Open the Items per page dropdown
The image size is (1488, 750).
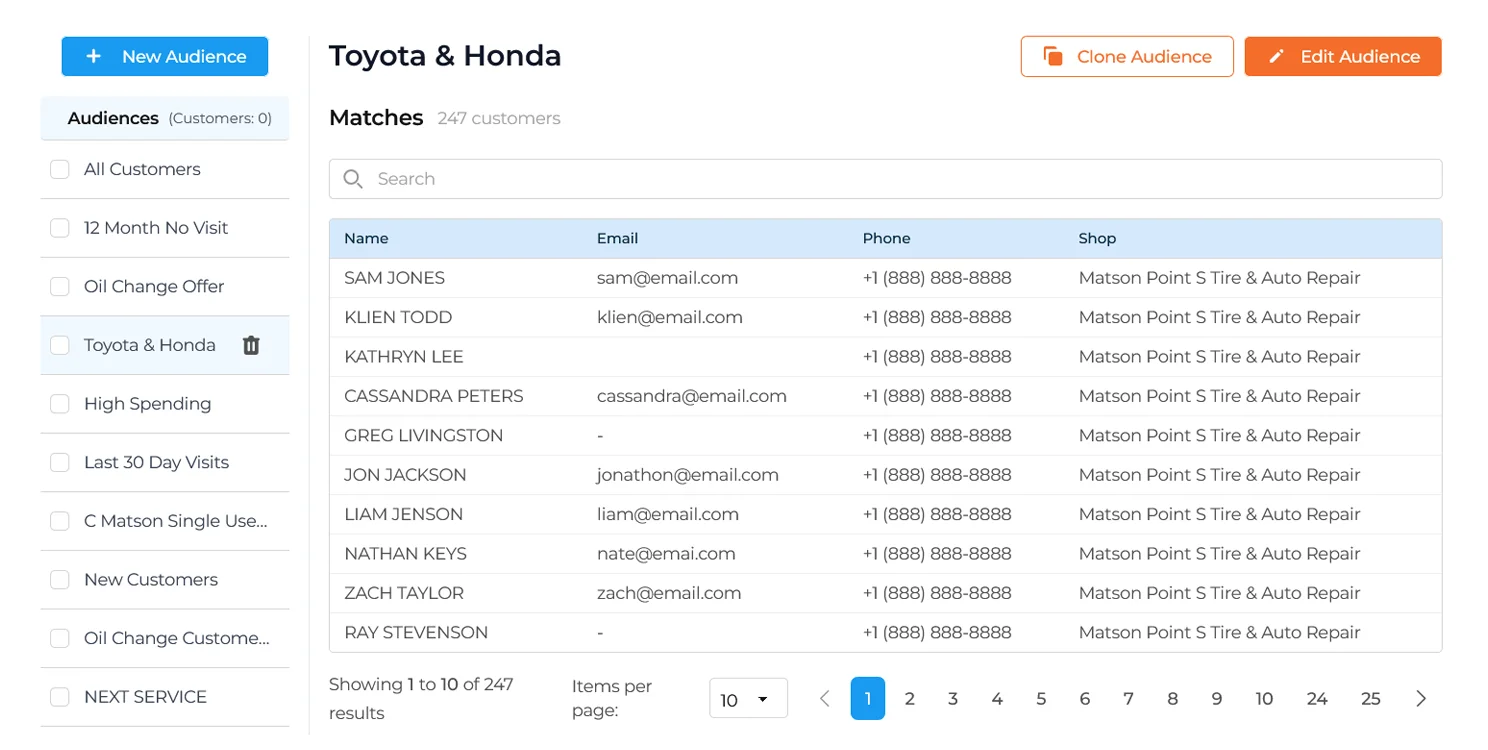tap(747, 699)
